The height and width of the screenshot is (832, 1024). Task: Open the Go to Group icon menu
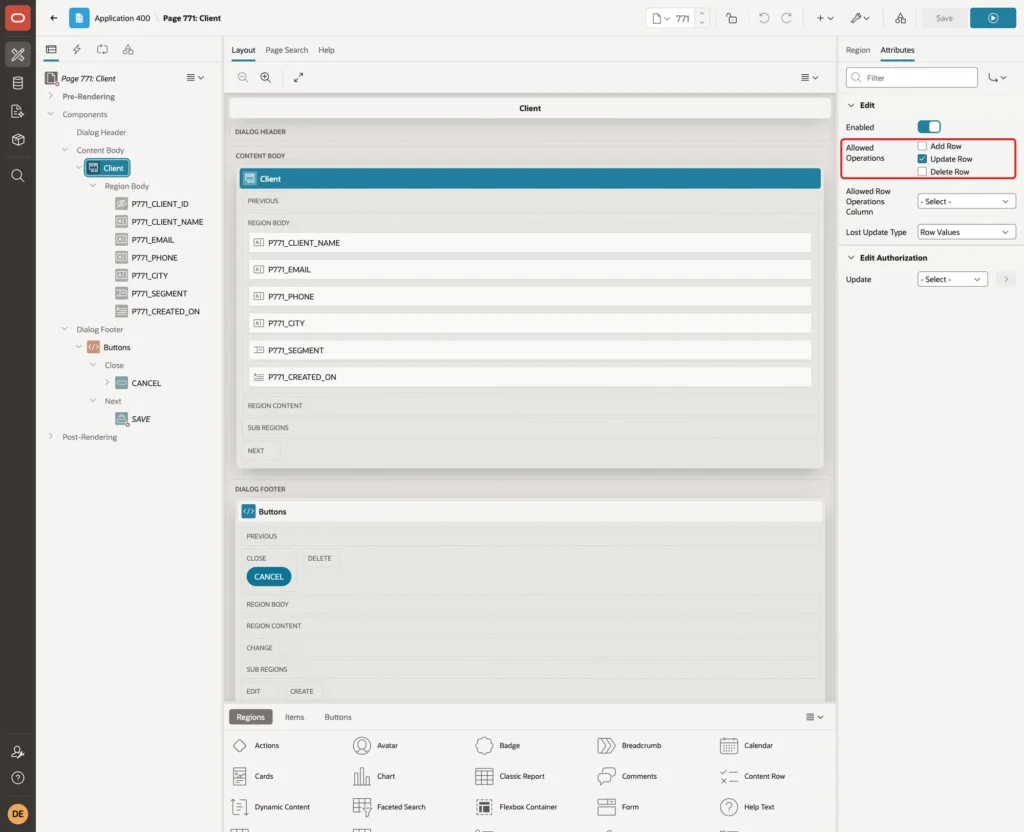pyautogui.click(x=997, y=78)
